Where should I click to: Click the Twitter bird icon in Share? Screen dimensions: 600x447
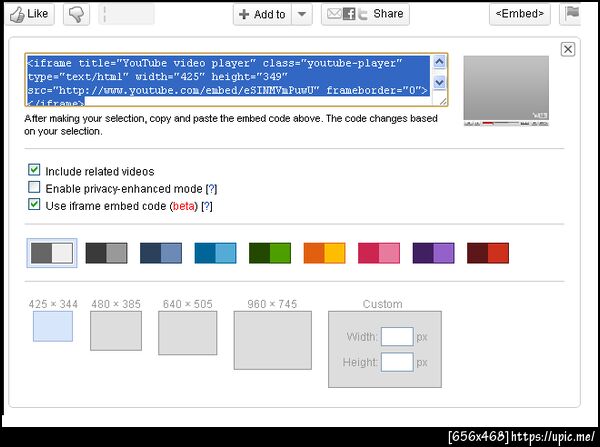tap(363, 14)
